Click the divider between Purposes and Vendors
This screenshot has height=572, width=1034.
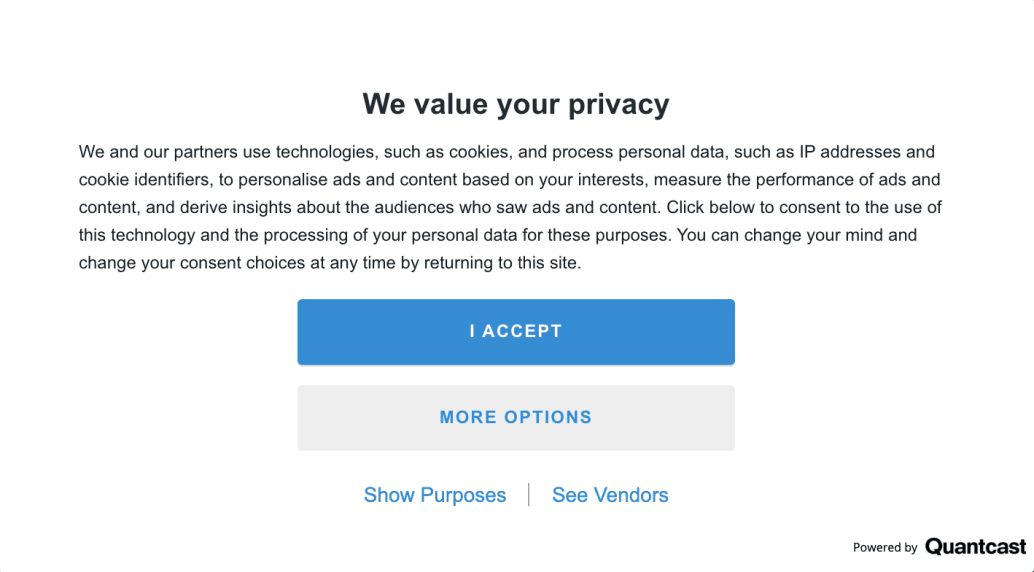tap(529, 495)
